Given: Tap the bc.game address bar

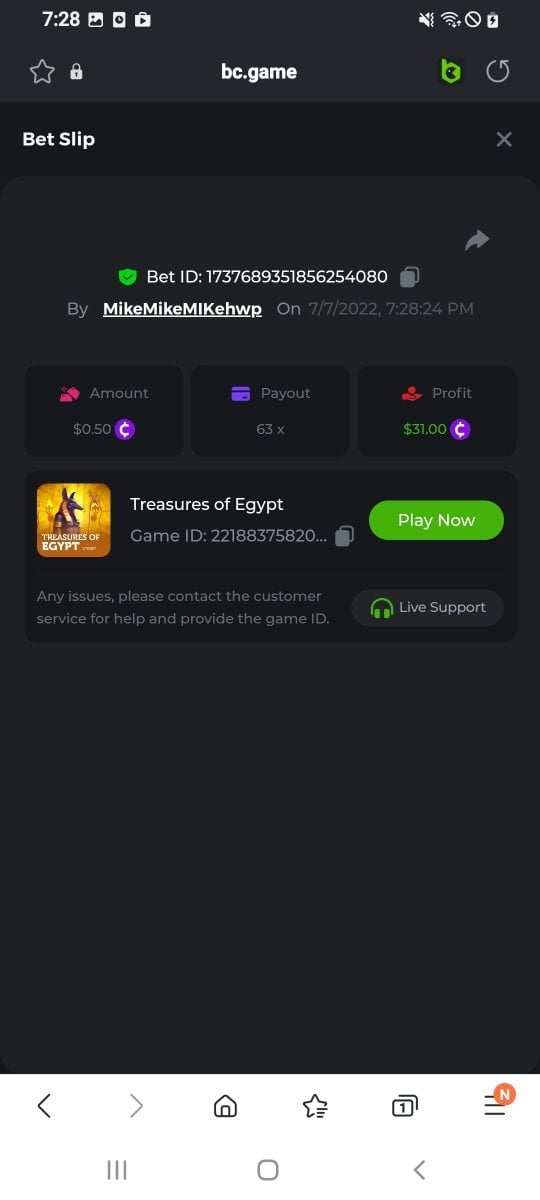Looking at the screenshot, I should [259, 72].
